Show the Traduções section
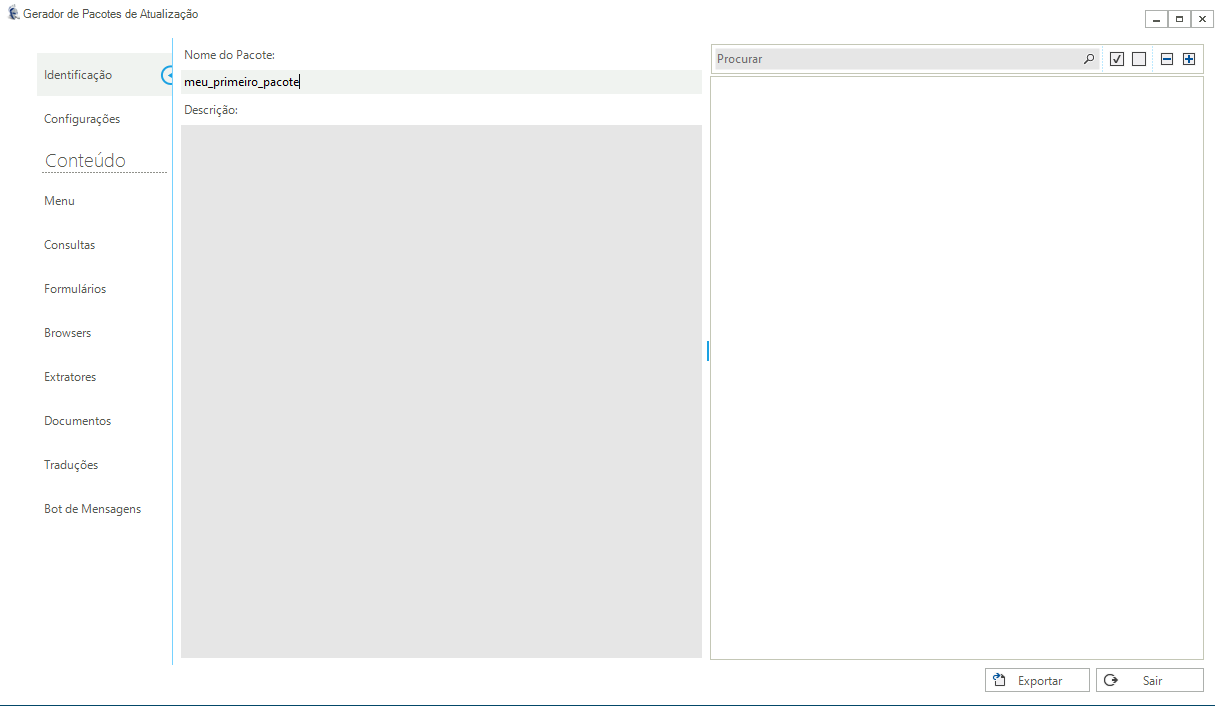 [x=71, y=465]
